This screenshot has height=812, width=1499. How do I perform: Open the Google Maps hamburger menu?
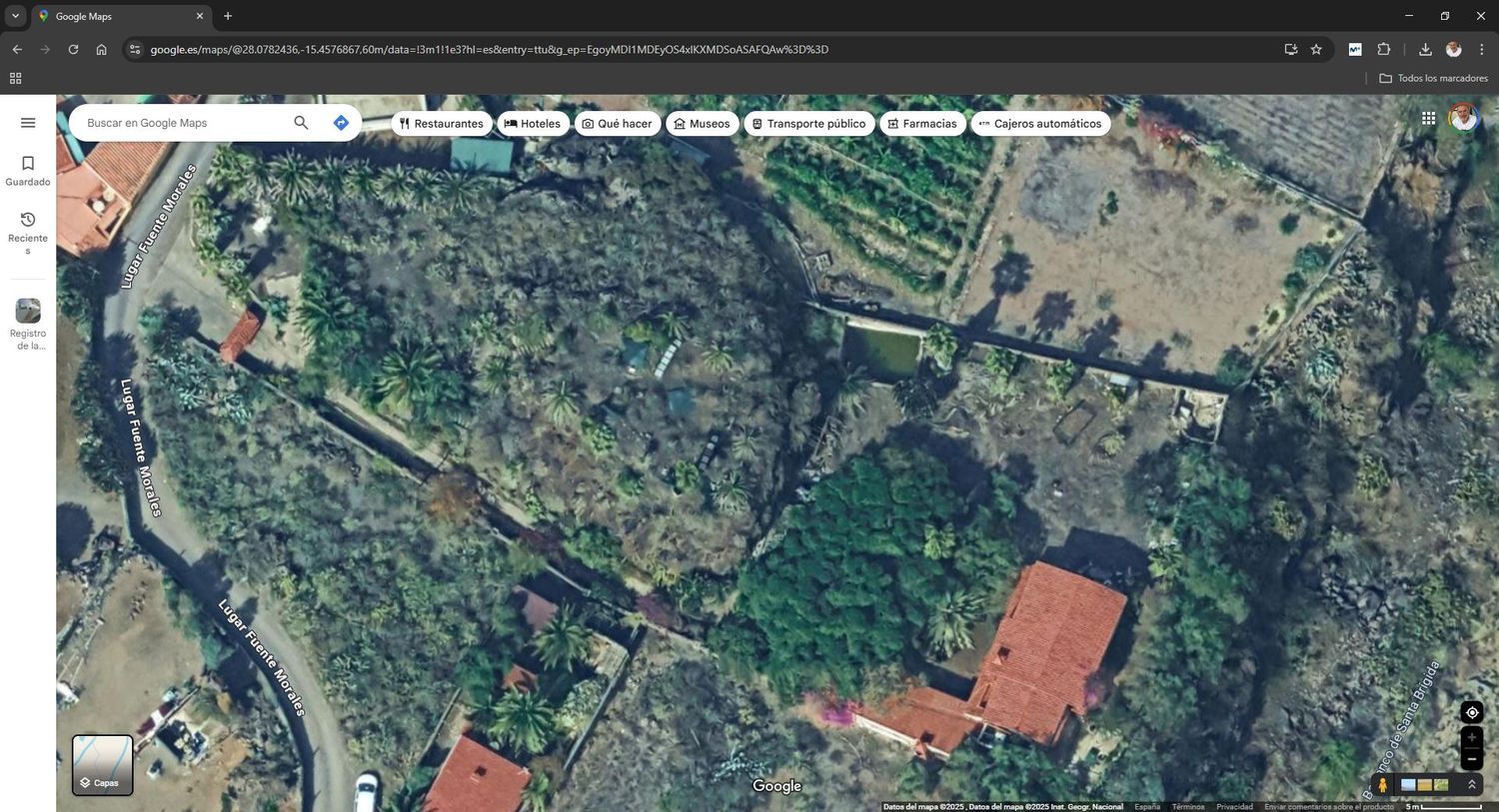click(28, 123)
